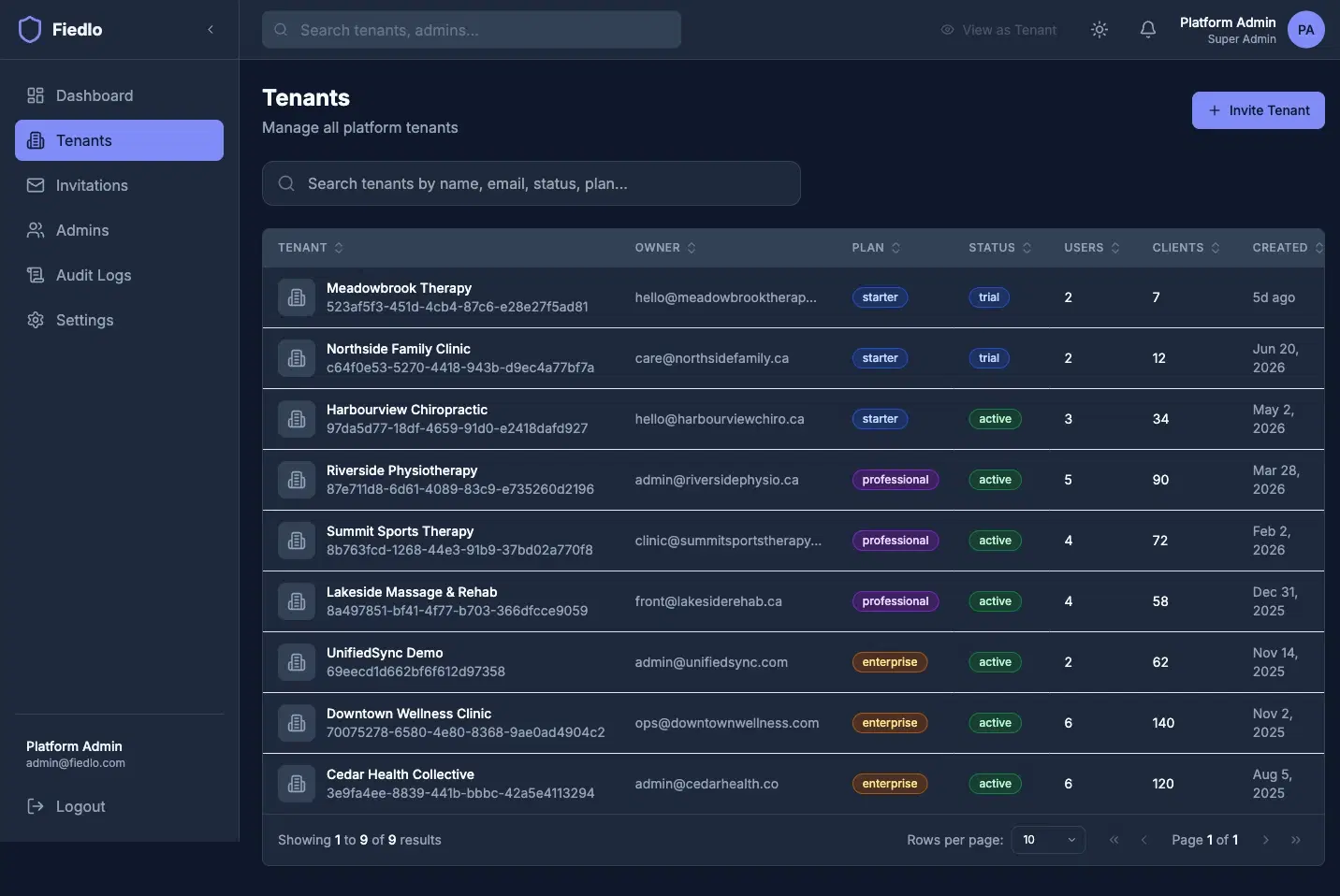Open the Riverside Physiotherapy tenant name
Screen dimensions: 1340x896
401,470
